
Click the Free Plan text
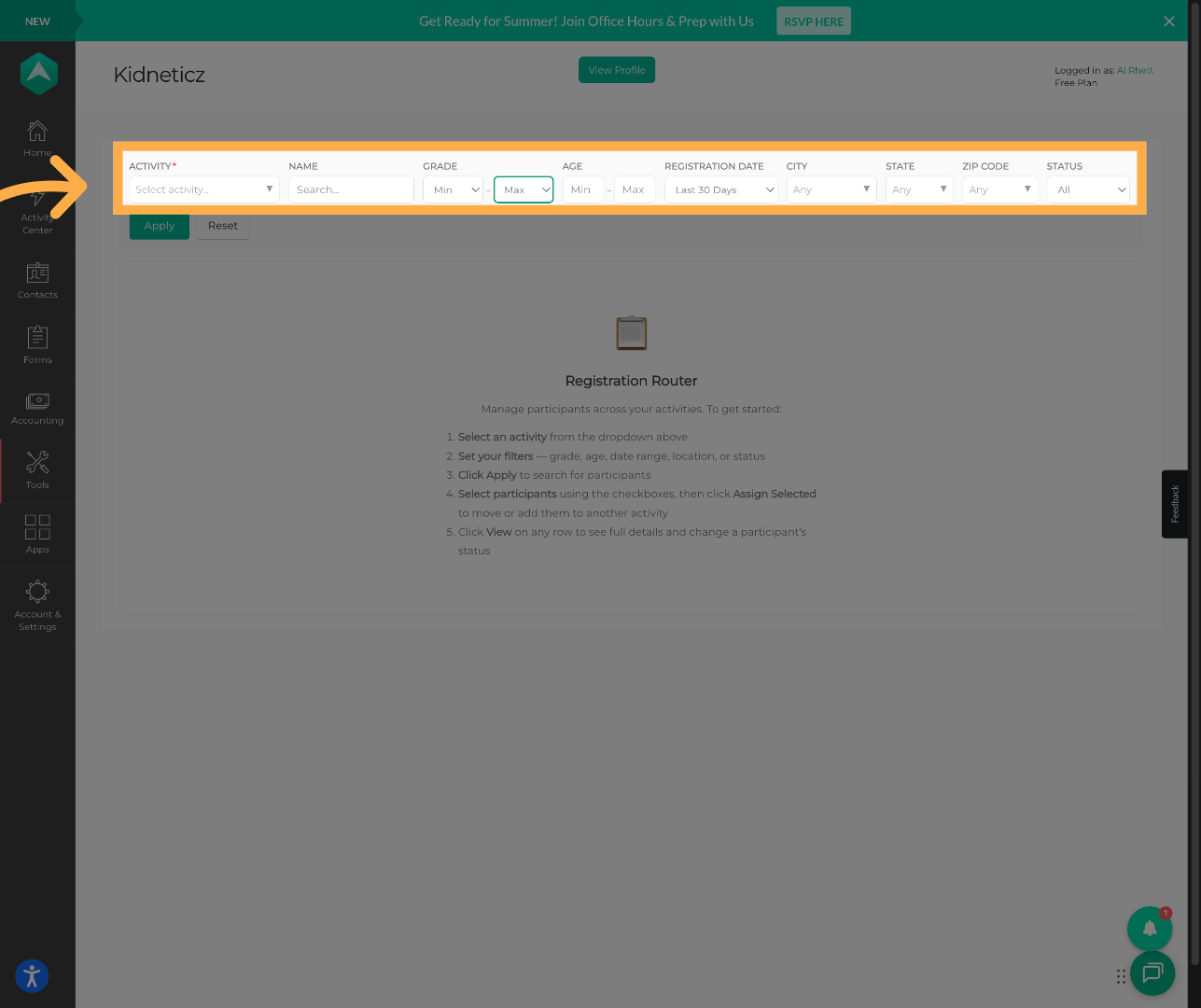(x=1076, y=83)
